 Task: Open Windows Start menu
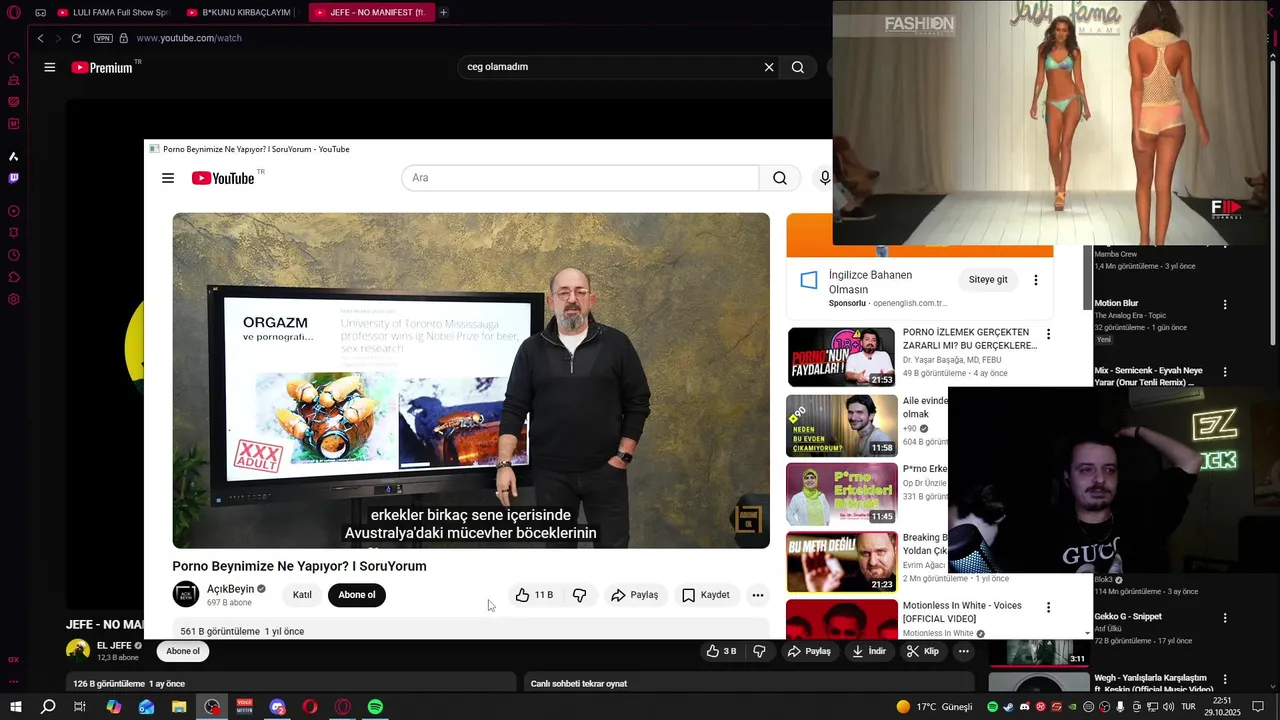(15, 707)
